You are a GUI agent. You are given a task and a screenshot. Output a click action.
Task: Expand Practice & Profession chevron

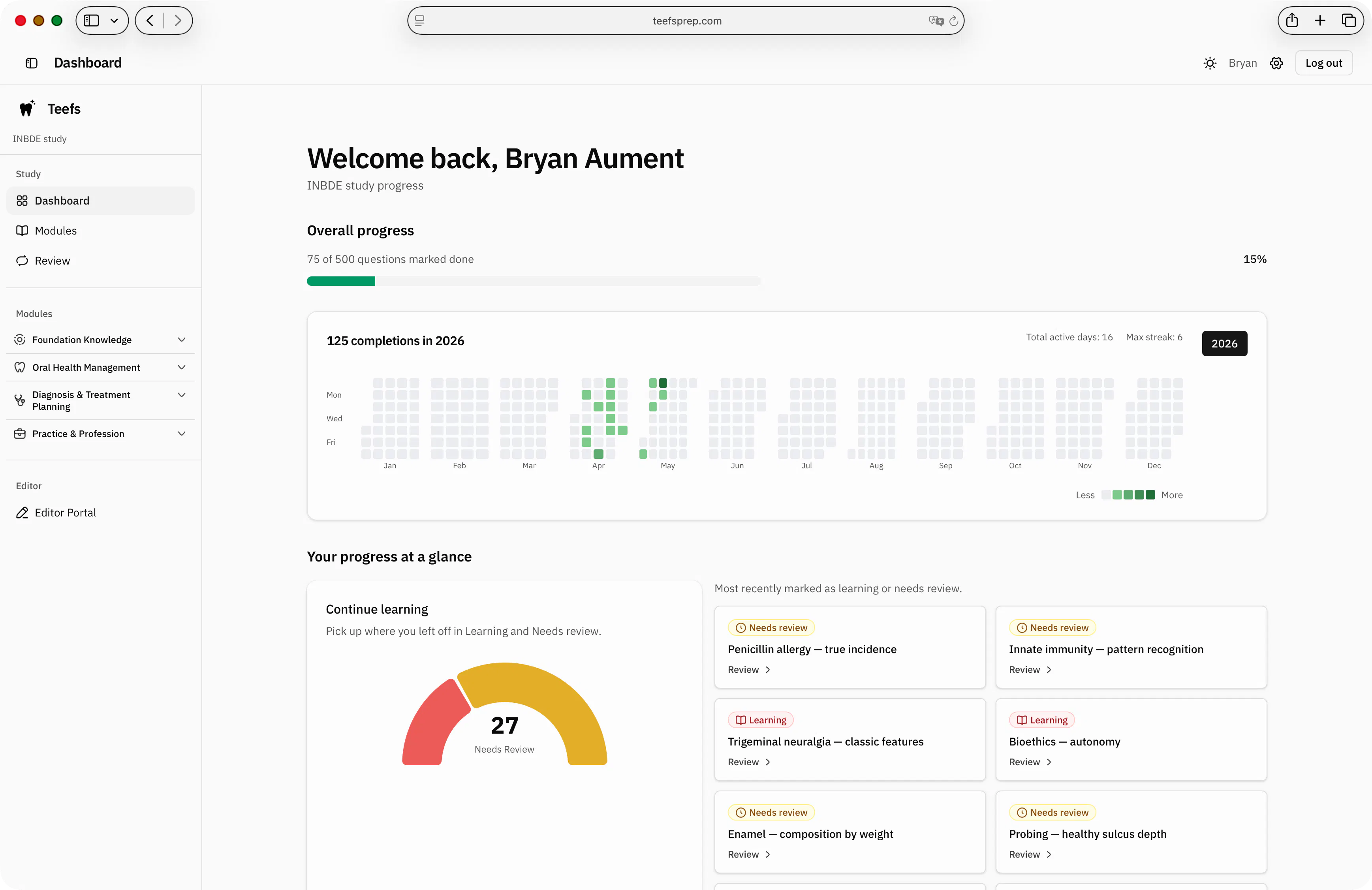pos(182,434)
